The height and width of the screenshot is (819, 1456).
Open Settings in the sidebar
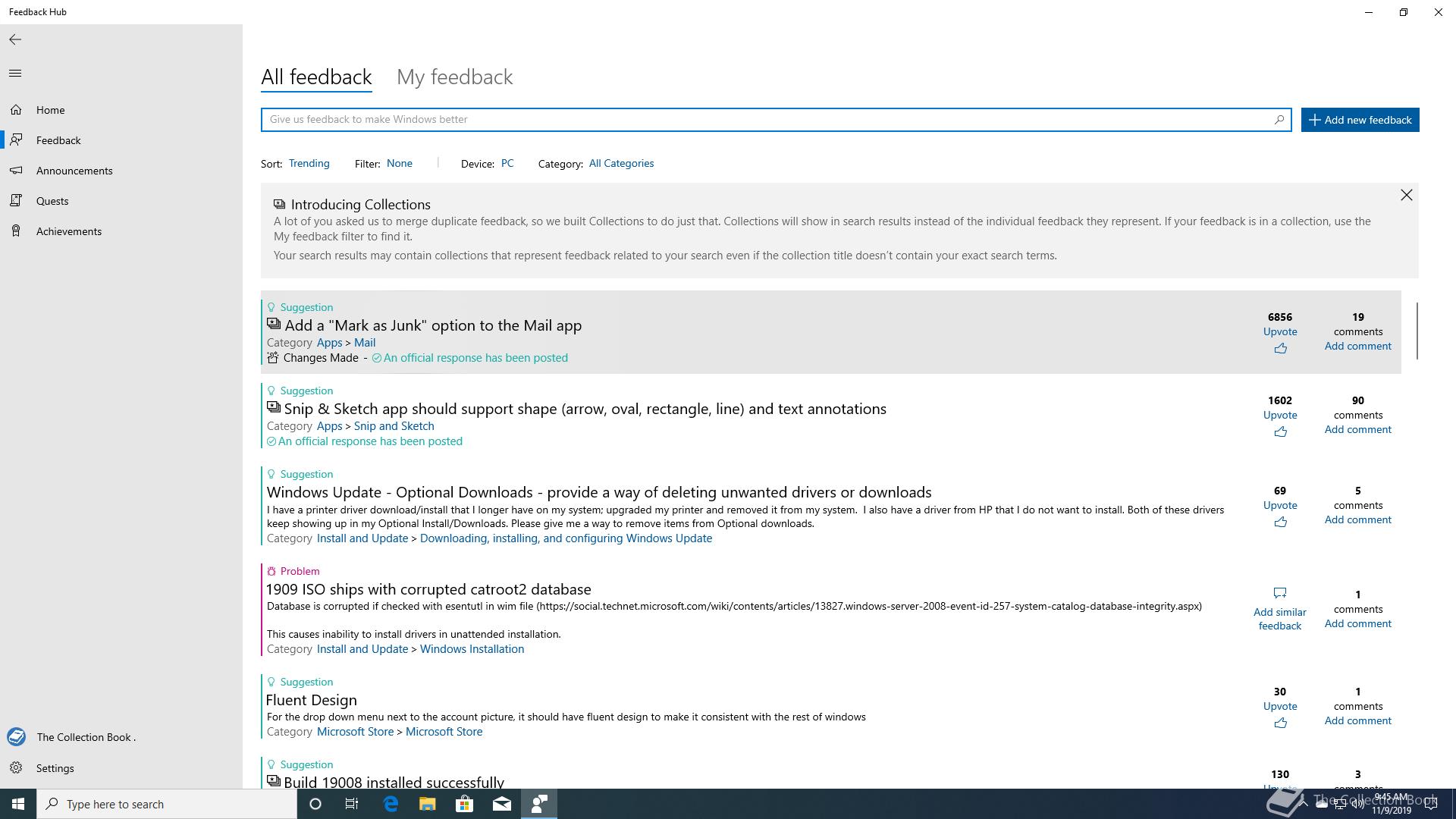pos(121,768)
